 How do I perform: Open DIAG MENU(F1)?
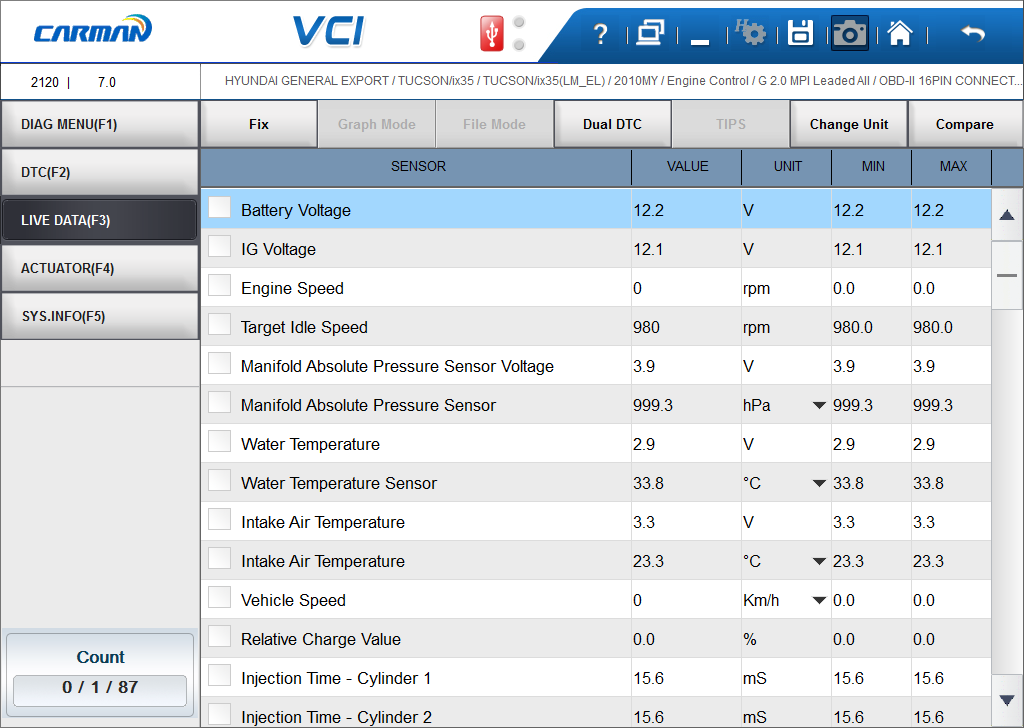(99, 124)
